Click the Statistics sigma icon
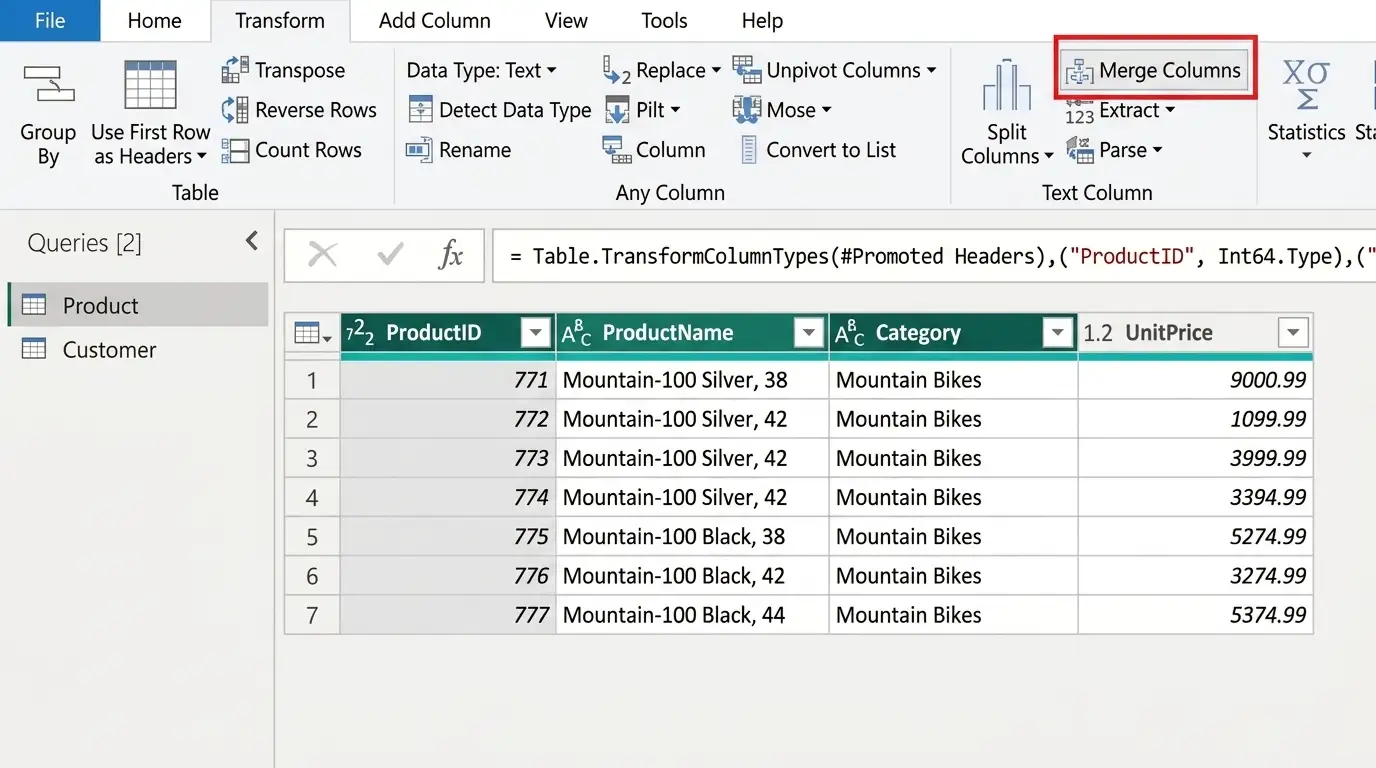1376x768 pixels. click(1306, 84)
